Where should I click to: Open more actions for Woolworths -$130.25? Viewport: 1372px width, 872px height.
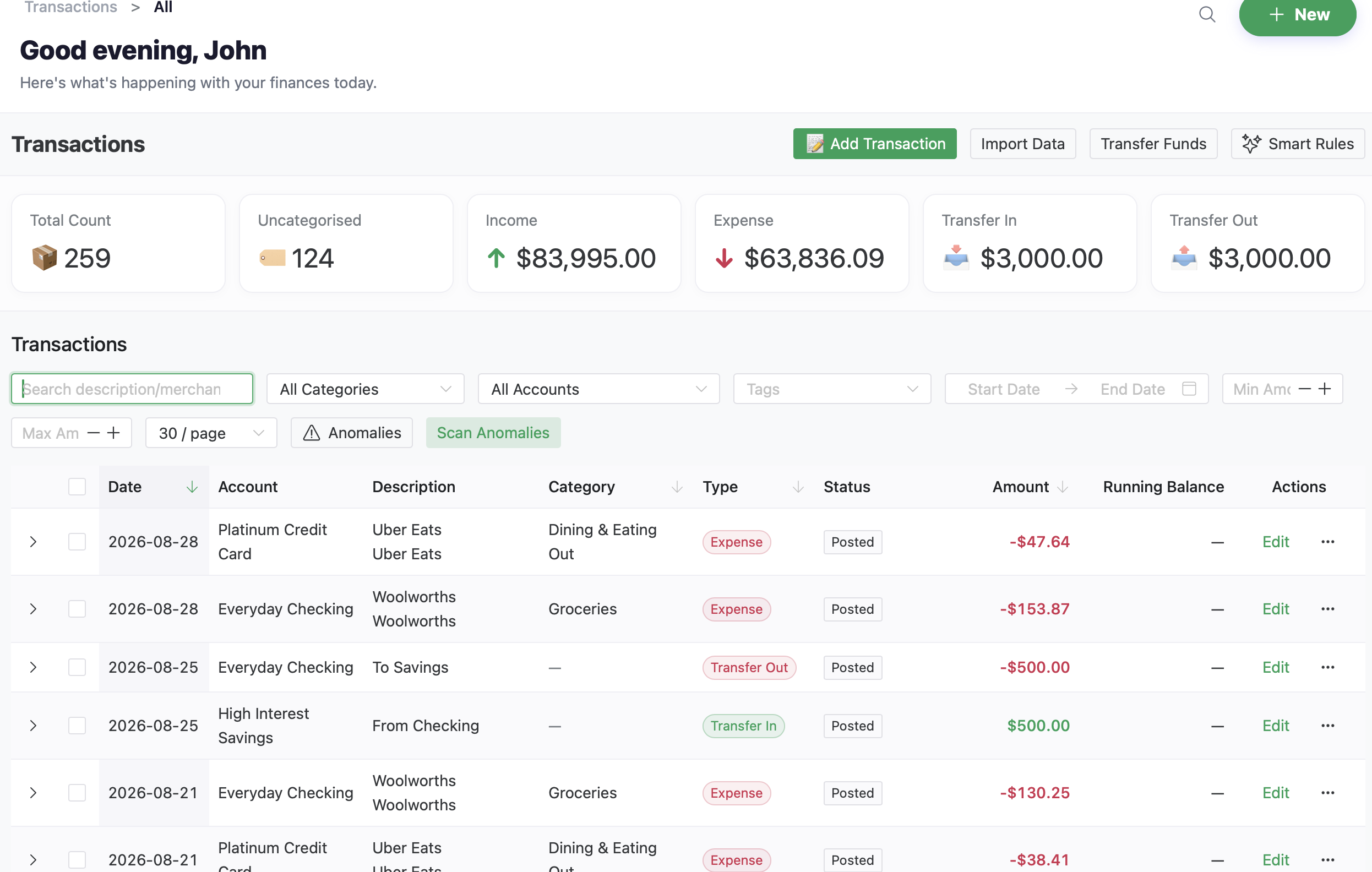pyautogui.click(x=1327, y=793)
